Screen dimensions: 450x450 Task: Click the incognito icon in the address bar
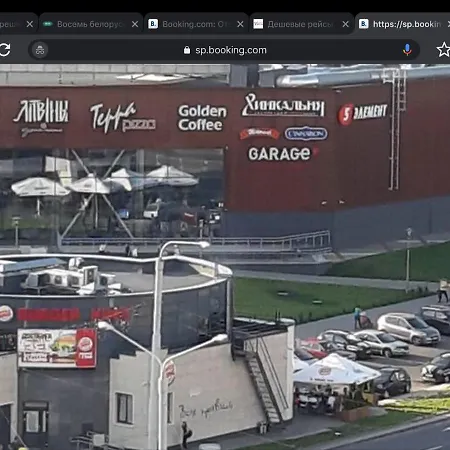[40, 50]
